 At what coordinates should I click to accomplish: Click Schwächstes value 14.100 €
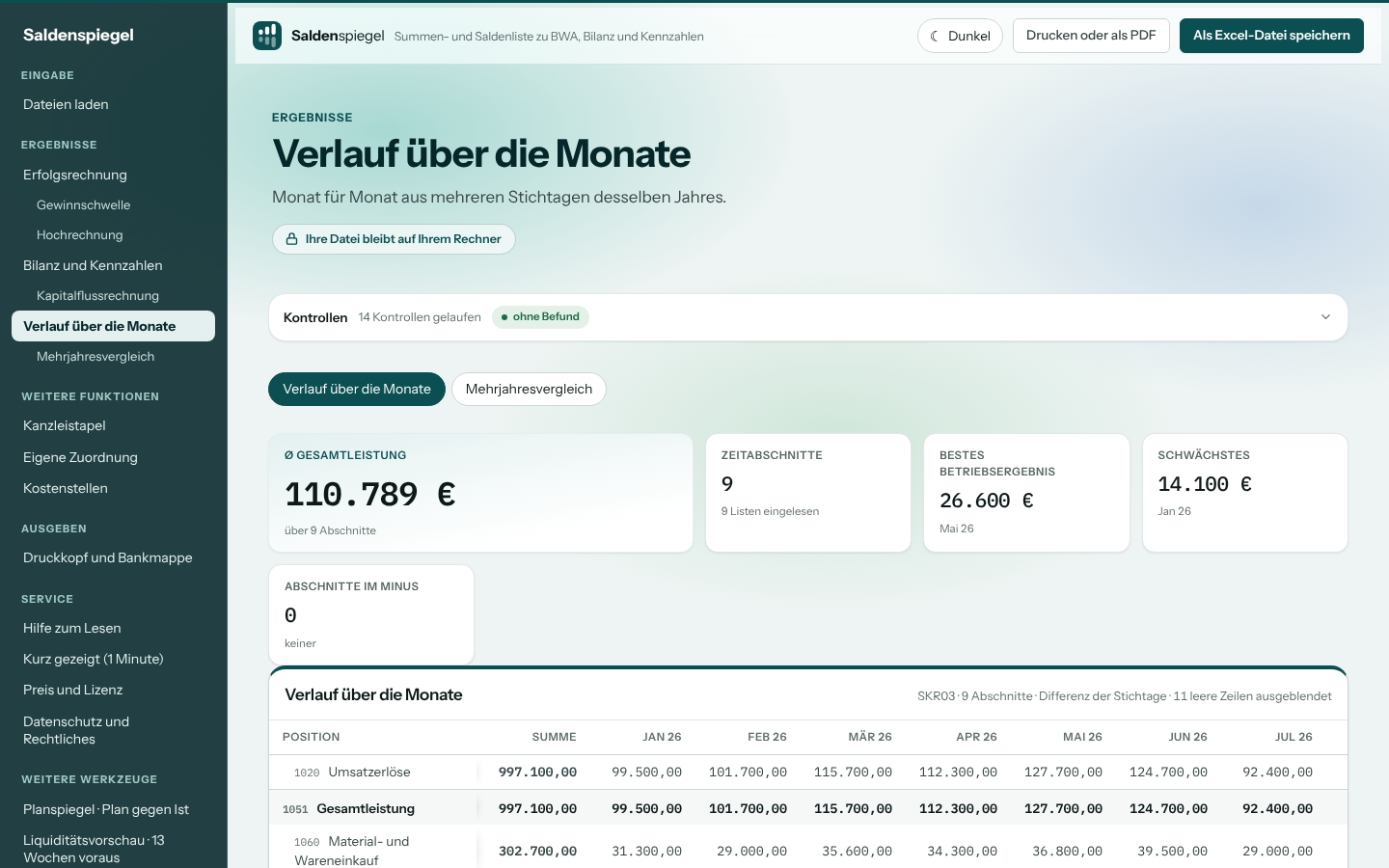pos(1205,484)
